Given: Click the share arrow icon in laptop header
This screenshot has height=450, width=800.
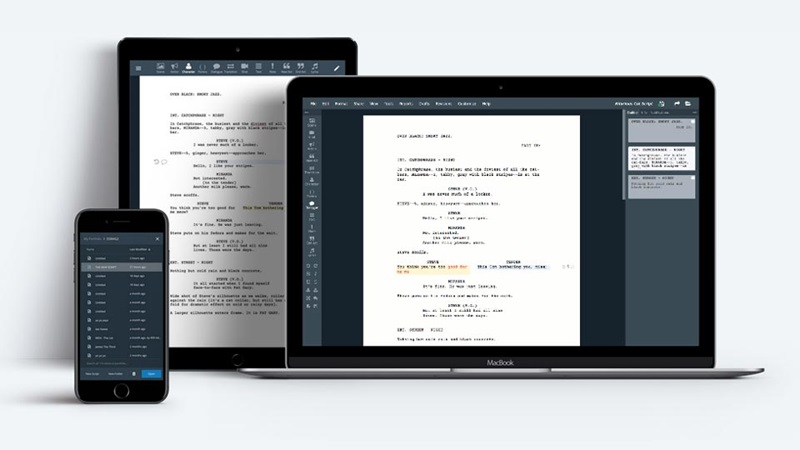Looking at the screenshot, I should 677,104.
